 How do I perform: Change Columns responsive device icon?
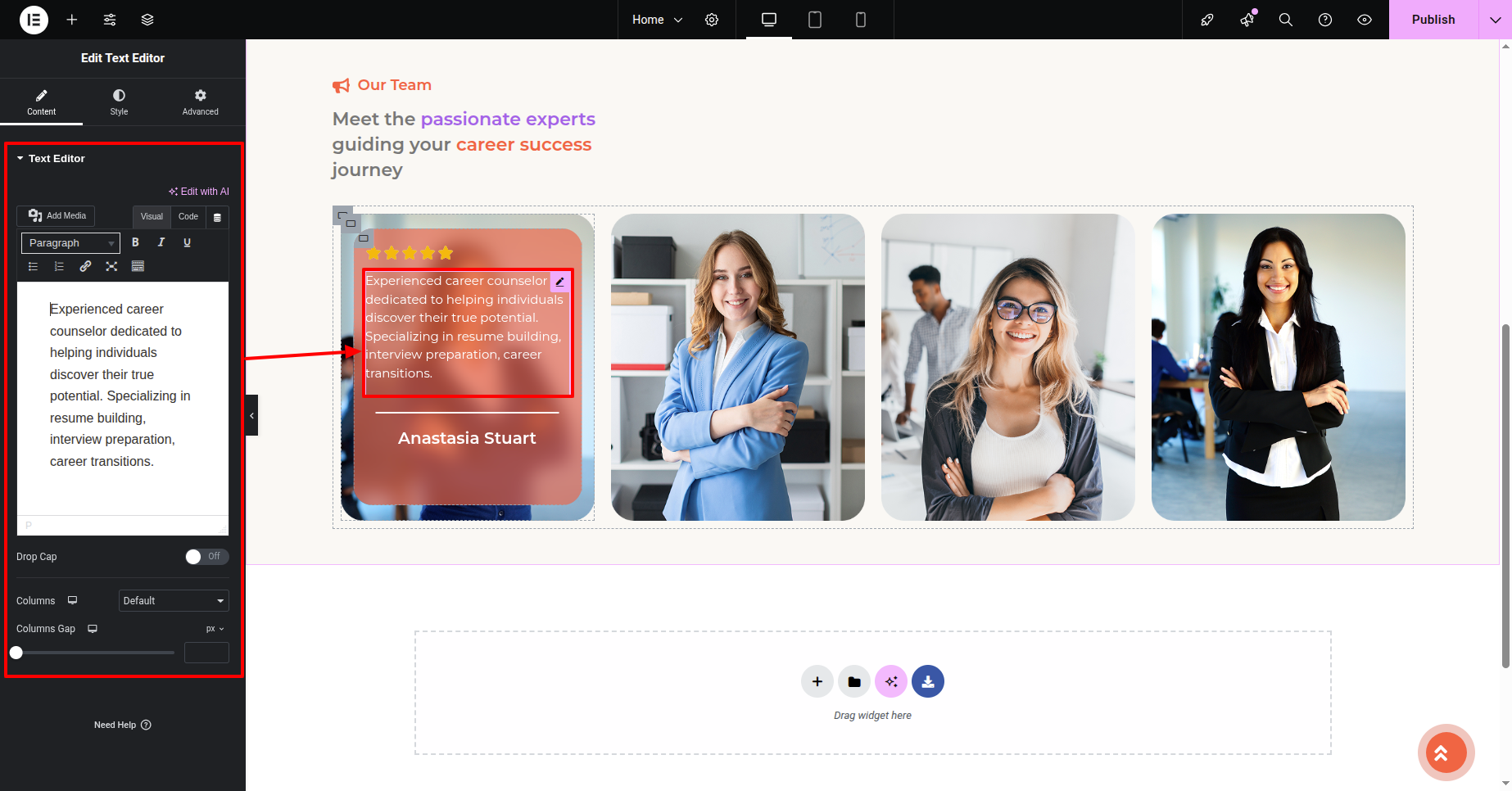click(73, 600)
